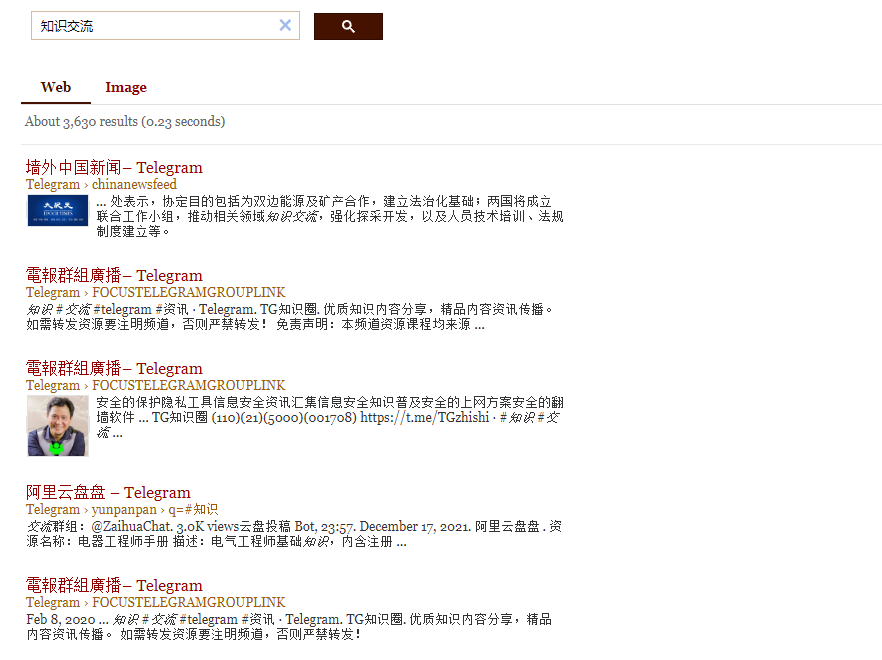
Task: Open 電報群組廣播 result dated Feb 8, 2020
Action: coord(114,585)
